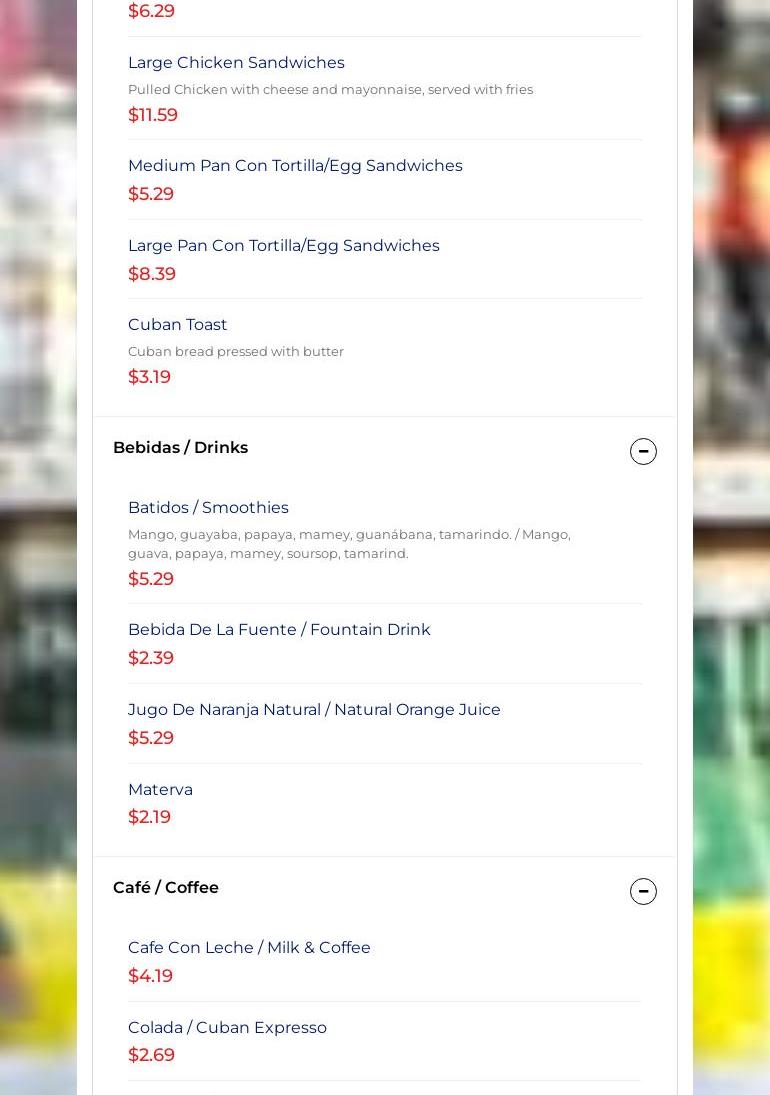Viewport: 770px width, 1095px height.
Task: Open Large Chicken Sandwiches item
Action: pos(236,63)
